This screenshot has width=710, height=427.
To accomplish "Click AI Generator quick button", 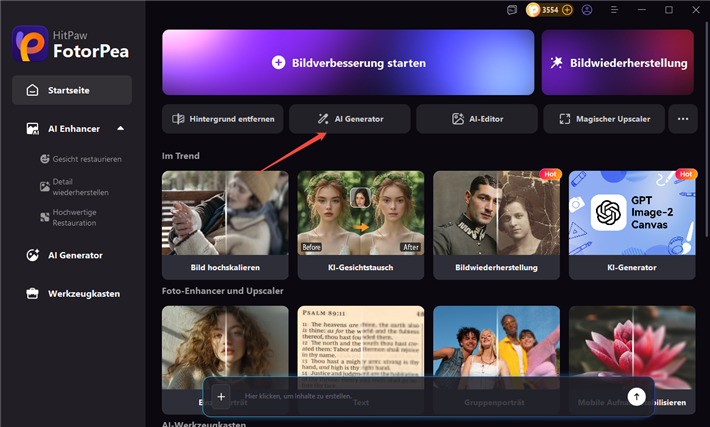I will coord(350,119).
